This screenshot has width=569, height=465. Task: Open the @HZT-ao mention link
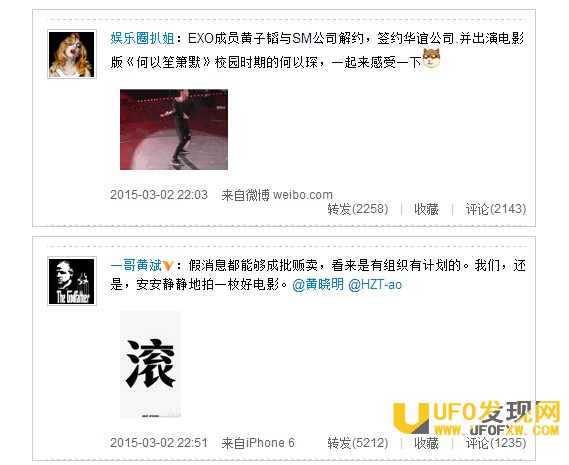point(375,285)
